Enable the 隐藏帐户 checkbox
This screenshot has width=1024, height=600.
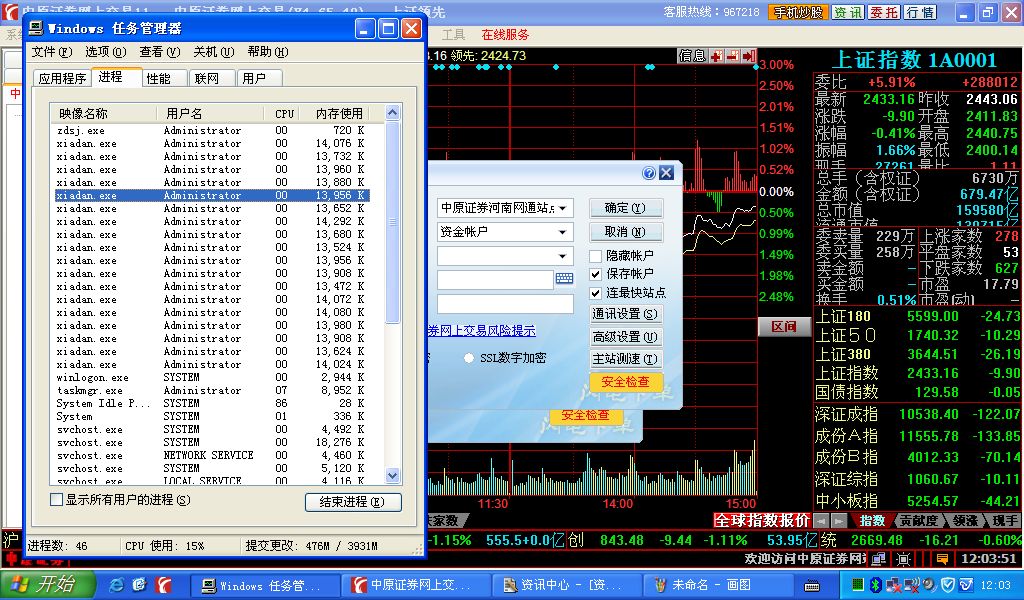pyautogui.click(x=596, y=256)
